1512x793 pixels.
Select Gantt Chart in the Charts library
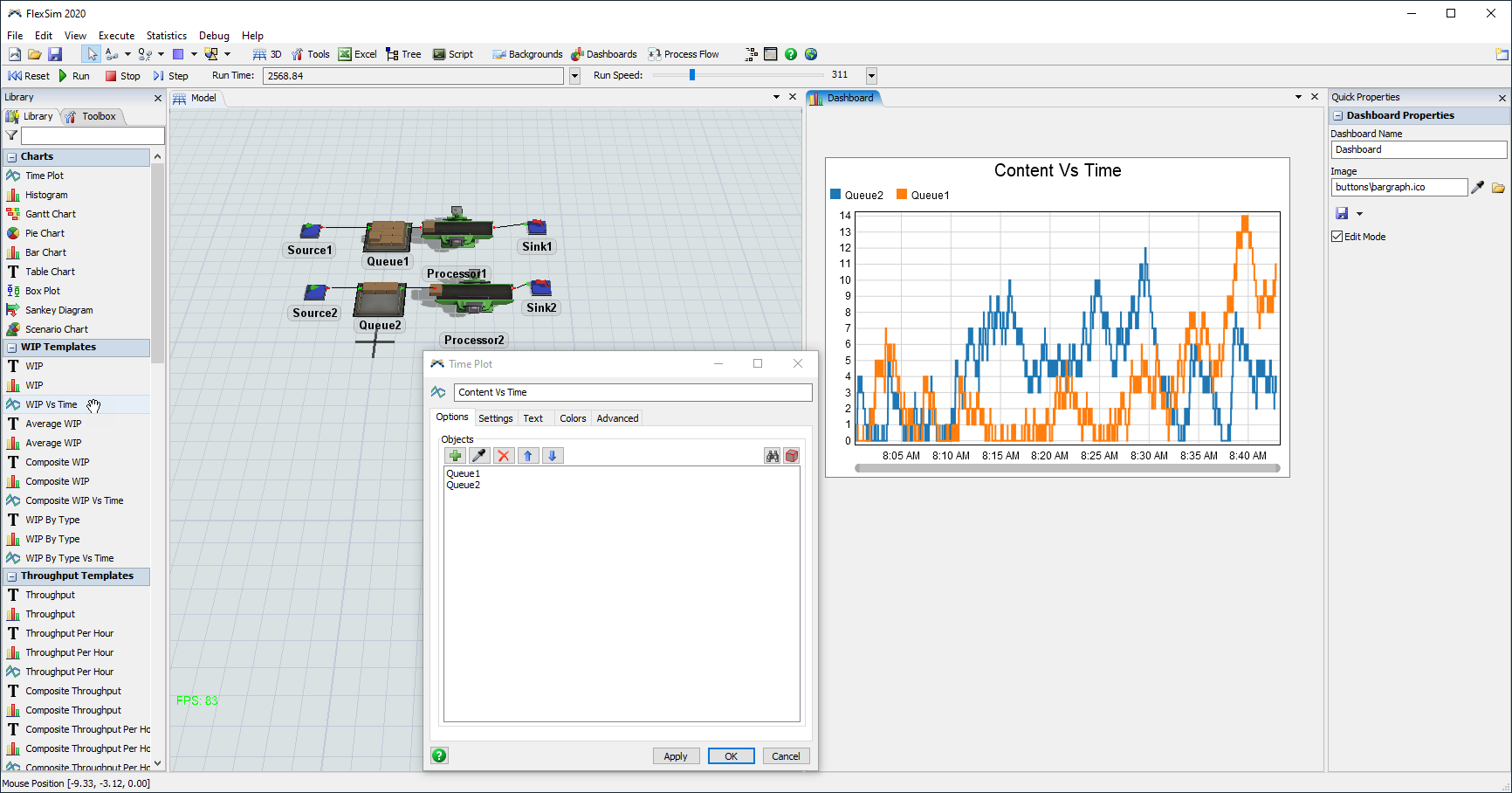click(x=51, y=214)
